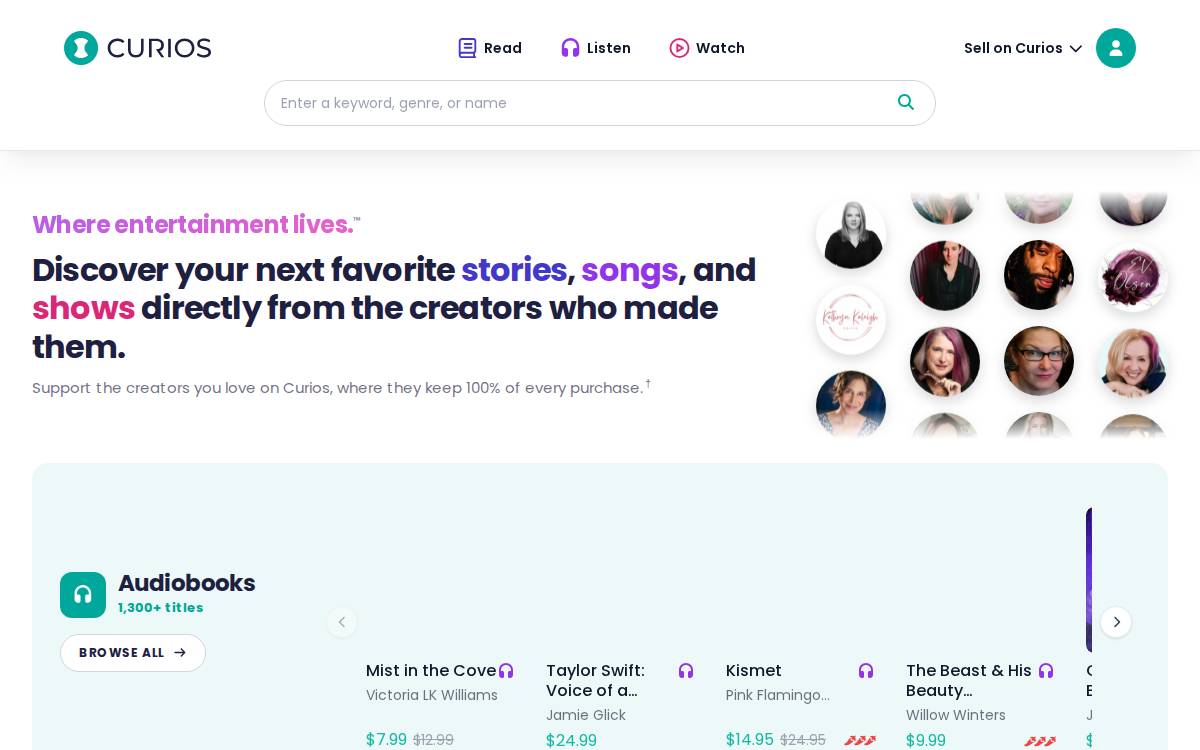Click the 1,300+ titles text

coord(161,608)
